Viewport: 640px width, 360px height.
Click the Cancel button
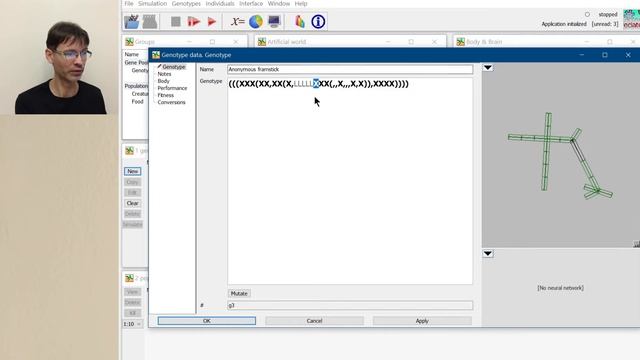point(314,321)
